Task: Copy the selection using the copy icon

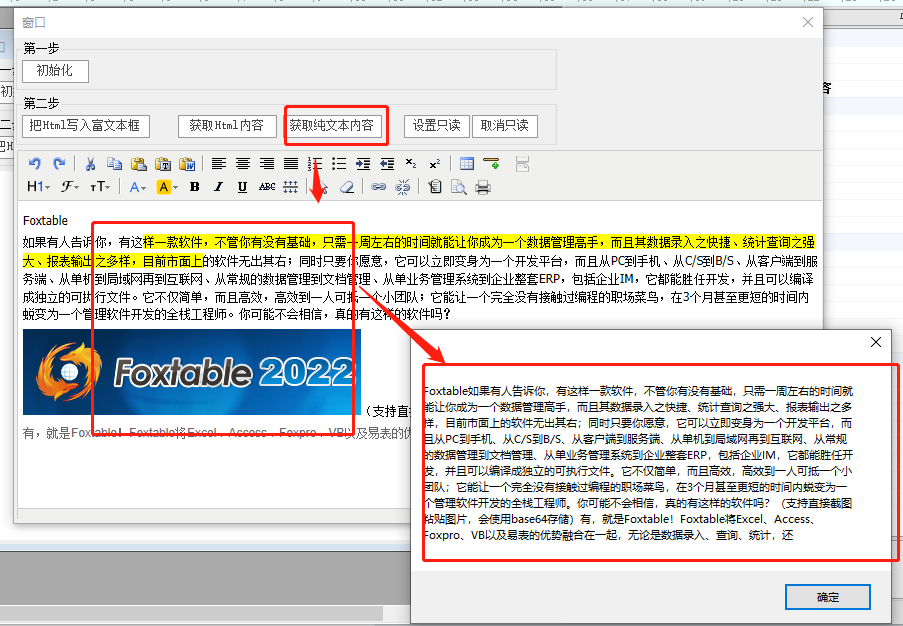Action: click(115, 164)
